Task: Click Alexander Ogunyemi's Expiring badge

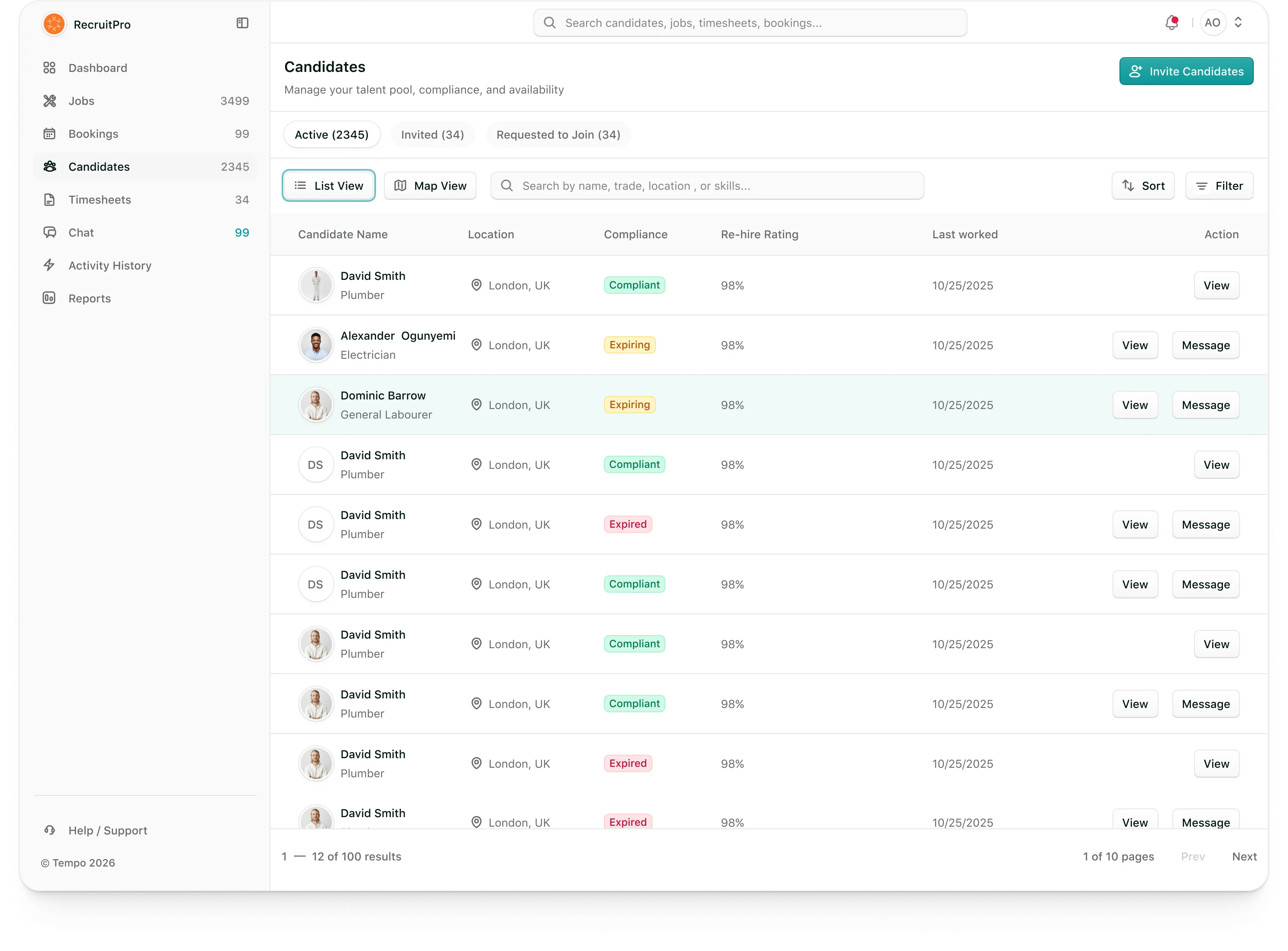Action: pos(629,345)
